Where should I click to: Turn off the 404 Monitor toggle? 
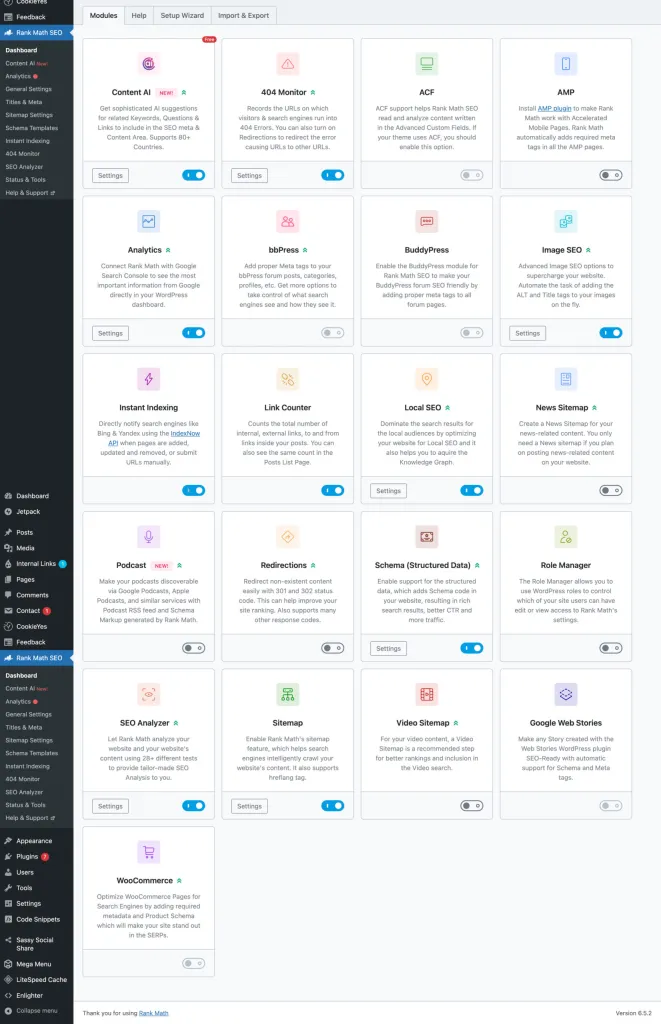[332, 175]
